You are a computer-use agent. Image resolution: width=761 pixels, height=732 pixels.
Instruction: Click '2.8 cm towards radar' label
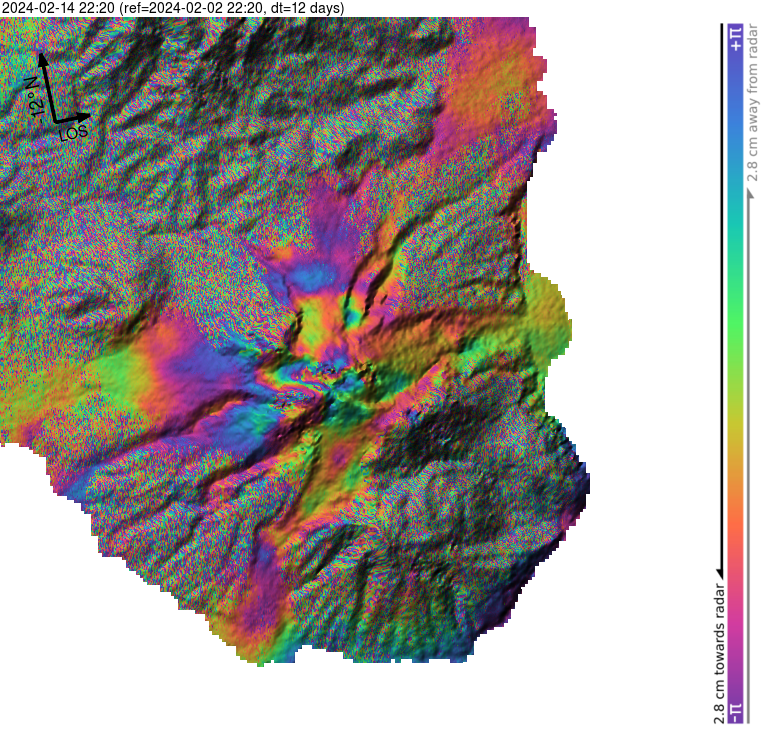(x=719, y=654)
